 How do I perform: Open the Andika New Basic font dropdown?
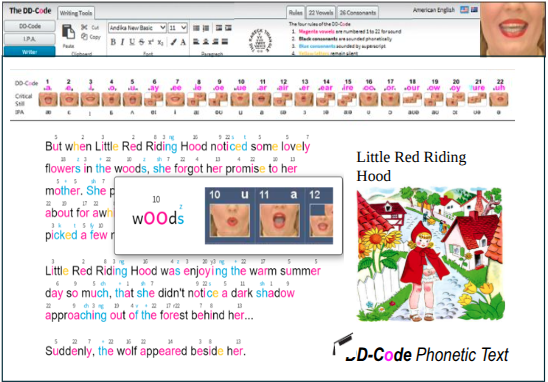point(137,28)
